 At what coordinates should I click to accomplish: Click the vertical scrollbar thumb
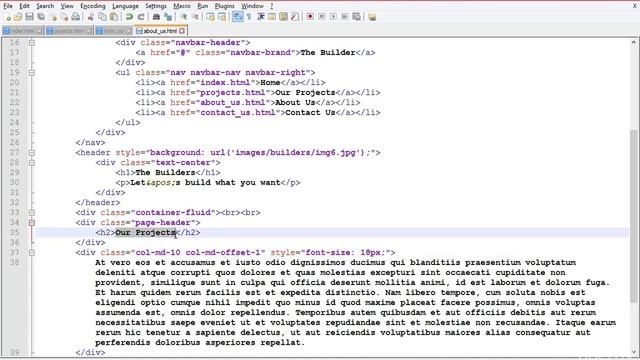coord(633,216)
